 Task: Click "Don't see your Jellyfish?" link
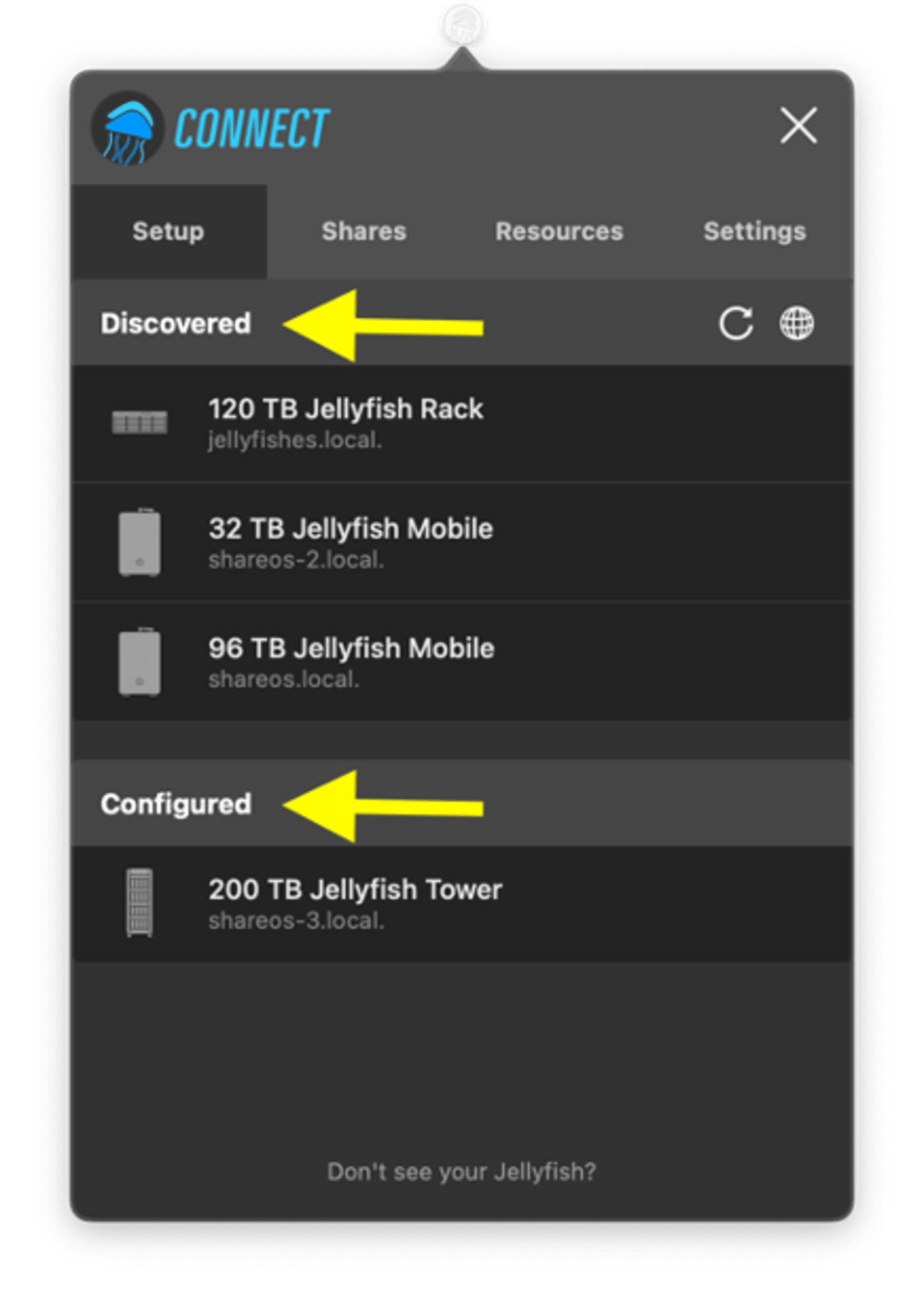point(462,1172)
